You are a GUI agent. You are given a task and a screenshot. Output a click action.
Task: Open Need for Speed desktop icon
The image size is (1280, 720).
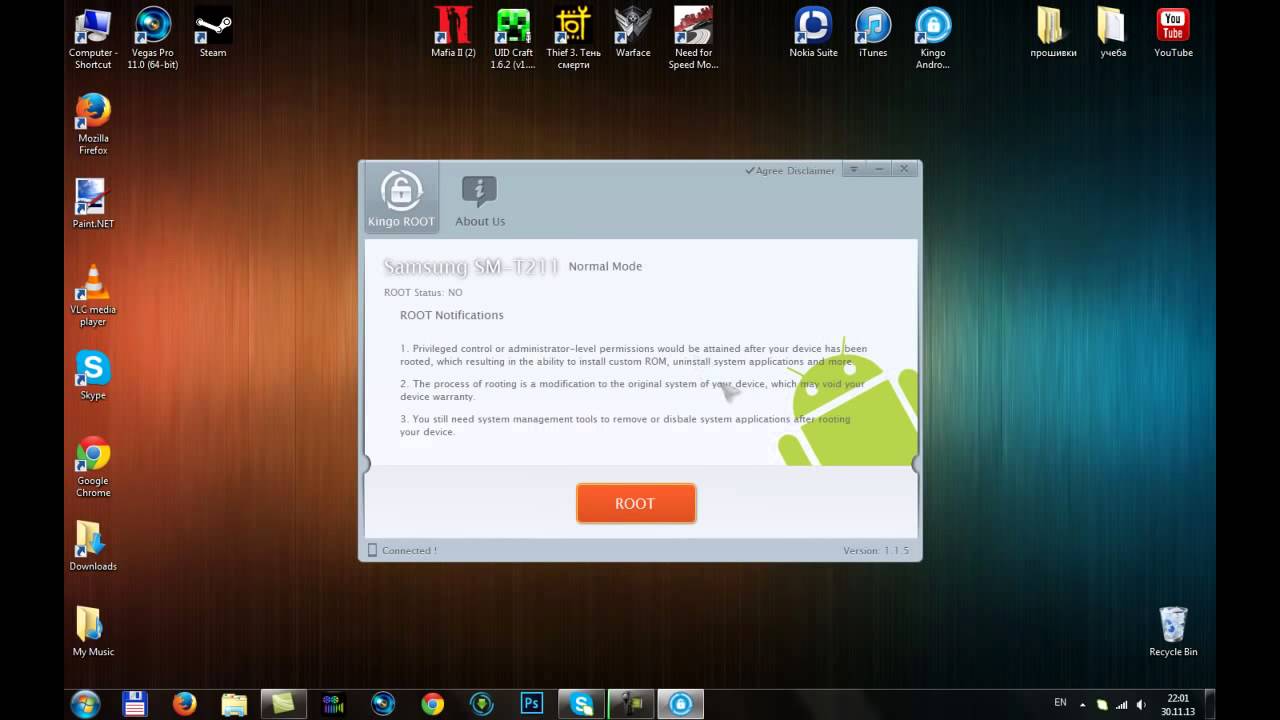pyautogui.click(x=693, y=38)
